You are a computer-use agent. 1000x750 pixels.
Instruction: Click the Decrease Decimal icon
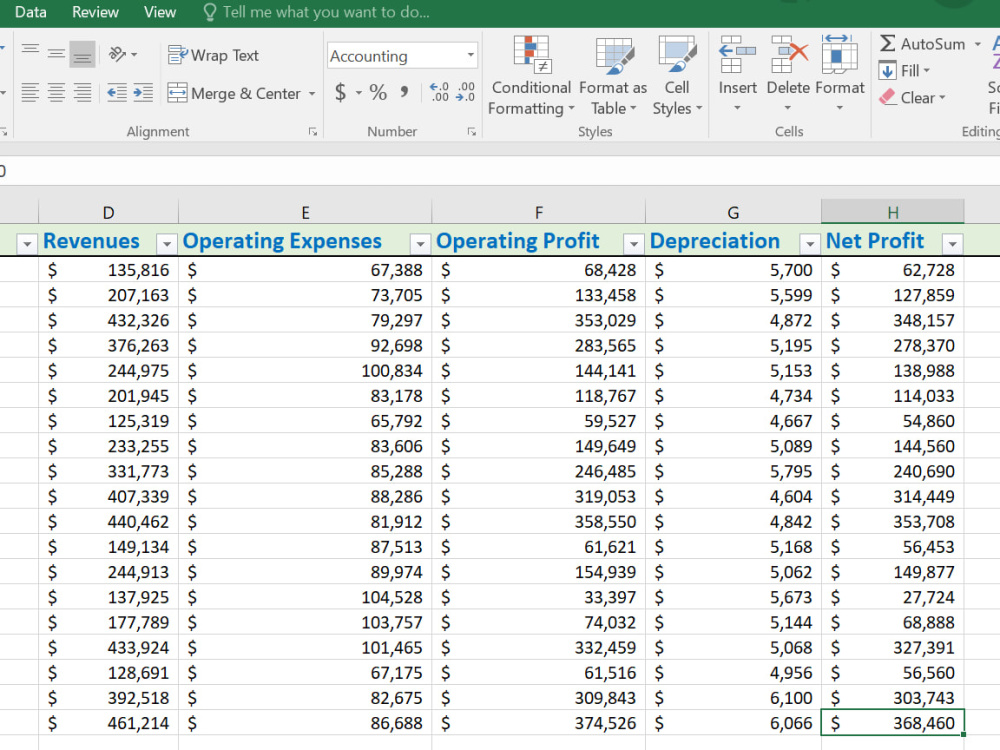click(x=466, y=93)
